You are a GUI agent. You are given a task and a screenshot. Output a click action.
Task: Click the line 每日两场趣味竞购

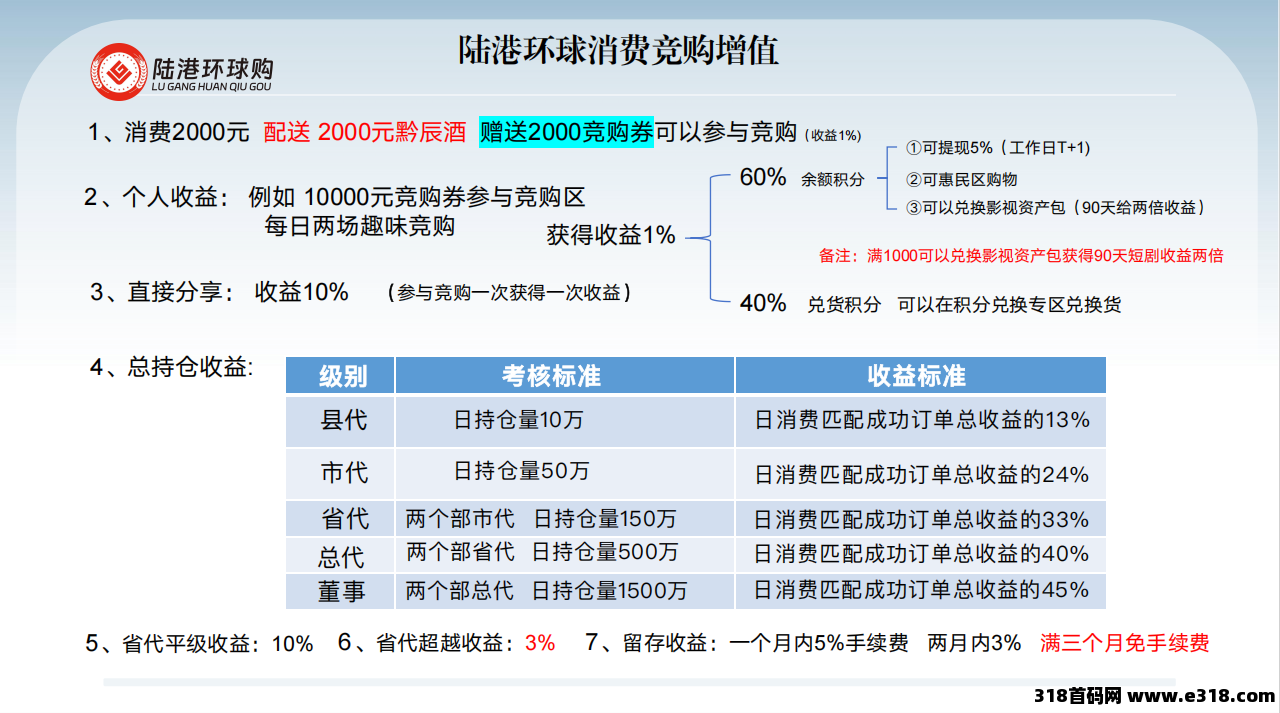click(359, 226)
